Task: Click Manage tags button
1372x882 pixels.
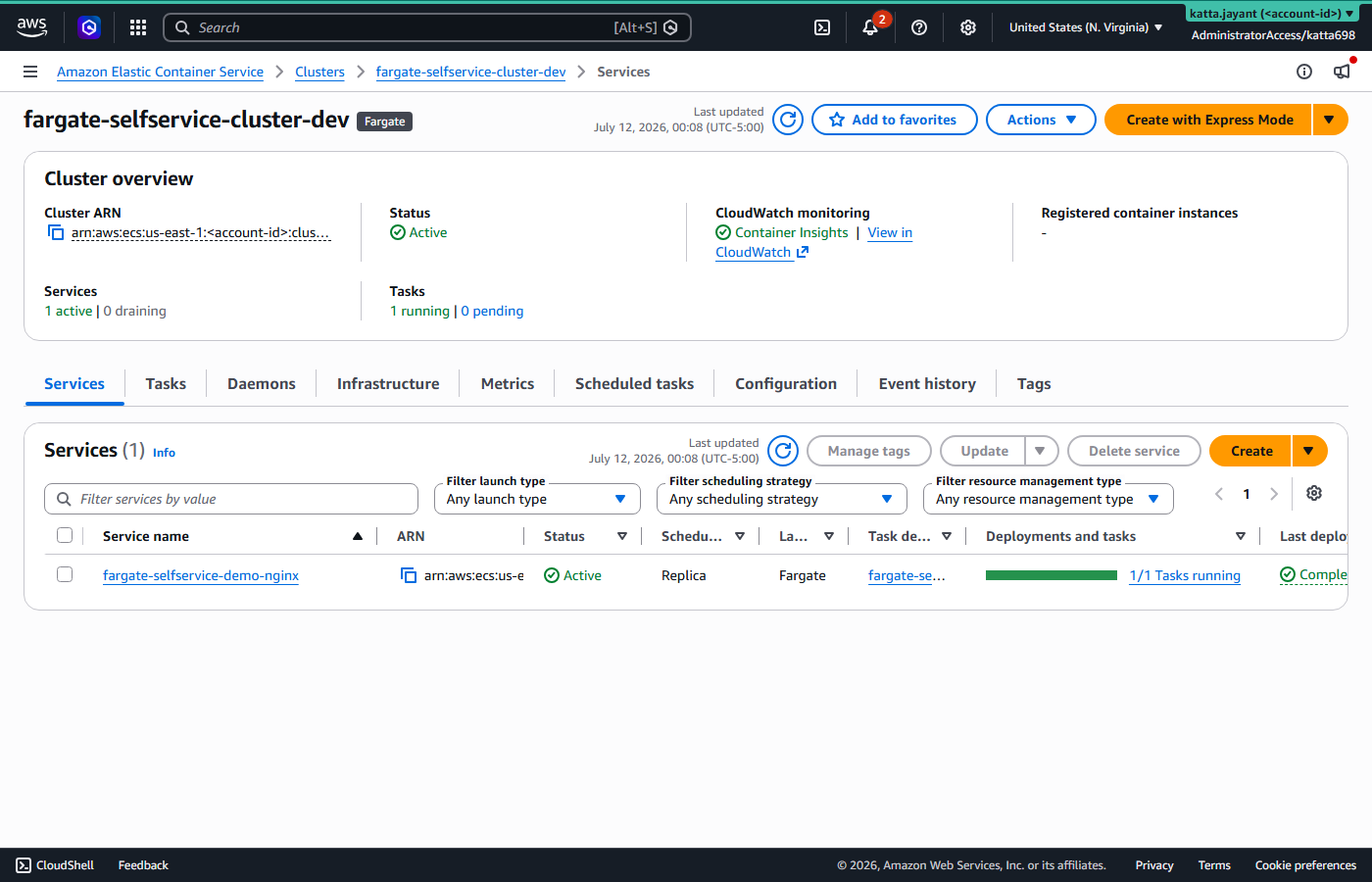Action: (x=869, y=451)
